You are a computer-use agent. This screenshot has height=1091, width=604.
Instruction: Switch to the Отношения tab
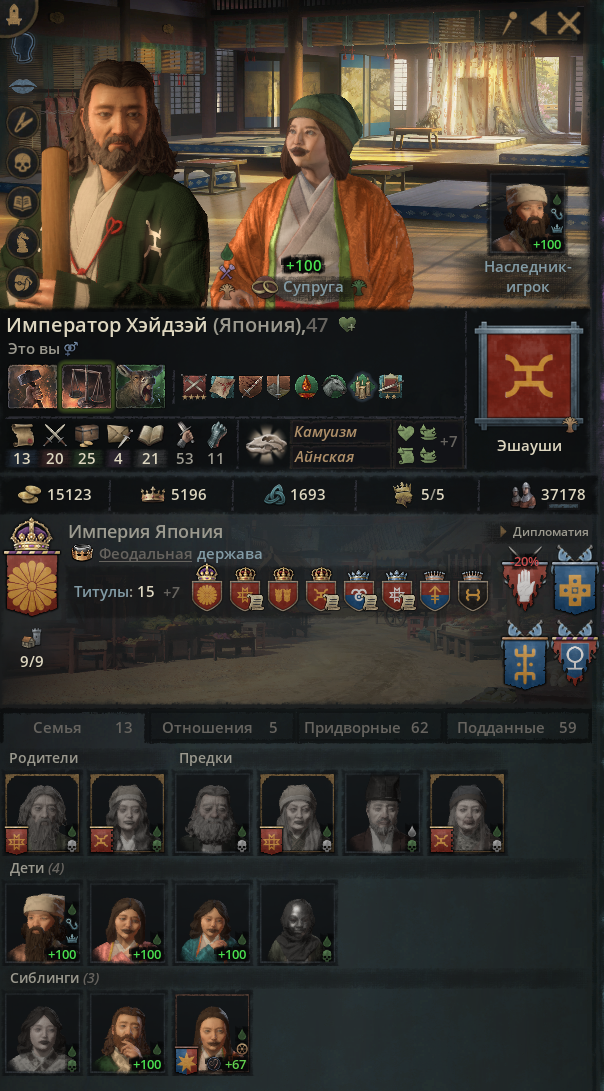pyautogui.click(x=219, y=728)
